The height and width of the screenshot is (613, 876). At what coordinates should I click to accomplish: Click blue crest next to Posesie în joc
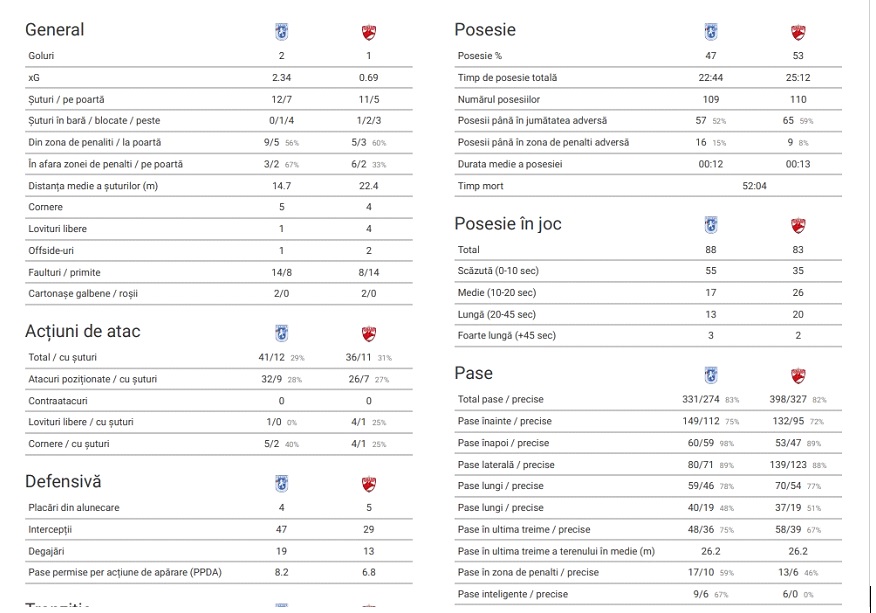tap(711, 226)
